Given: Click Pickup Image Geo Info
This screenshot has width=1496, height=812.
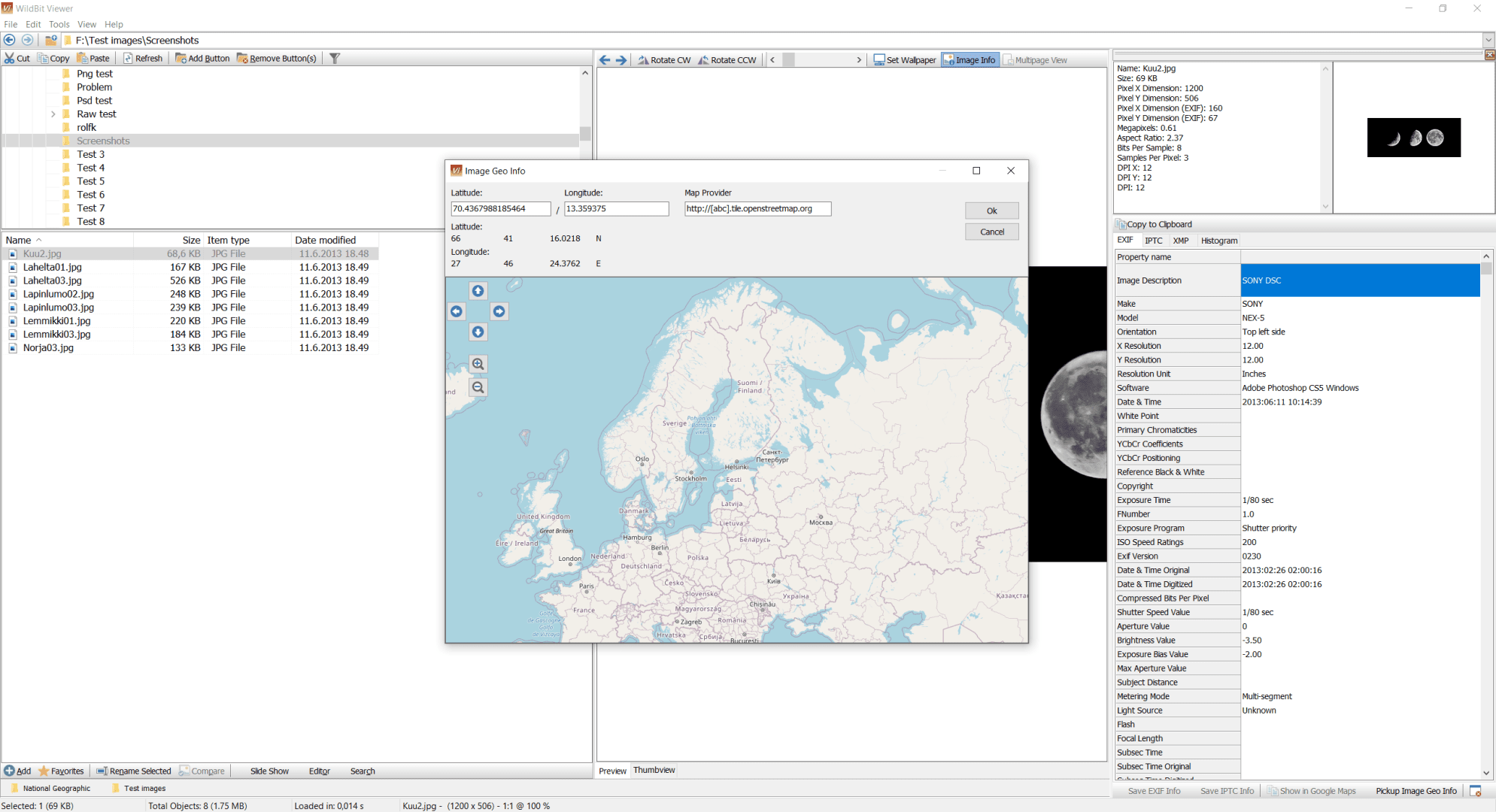Looking at the screenshot, I should (x=1416, y=791).
